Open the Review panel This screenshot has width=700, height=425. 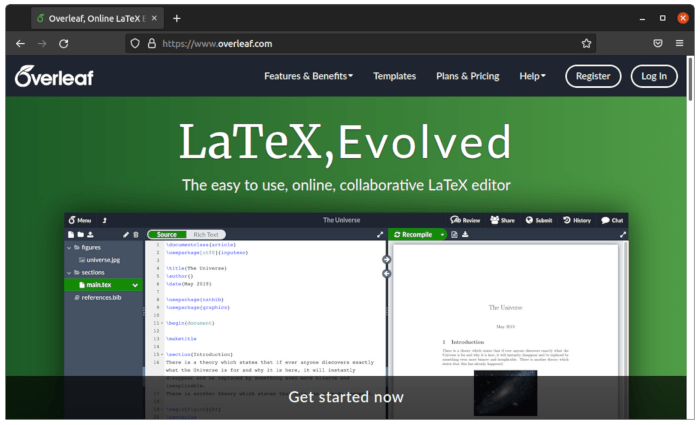465,220
